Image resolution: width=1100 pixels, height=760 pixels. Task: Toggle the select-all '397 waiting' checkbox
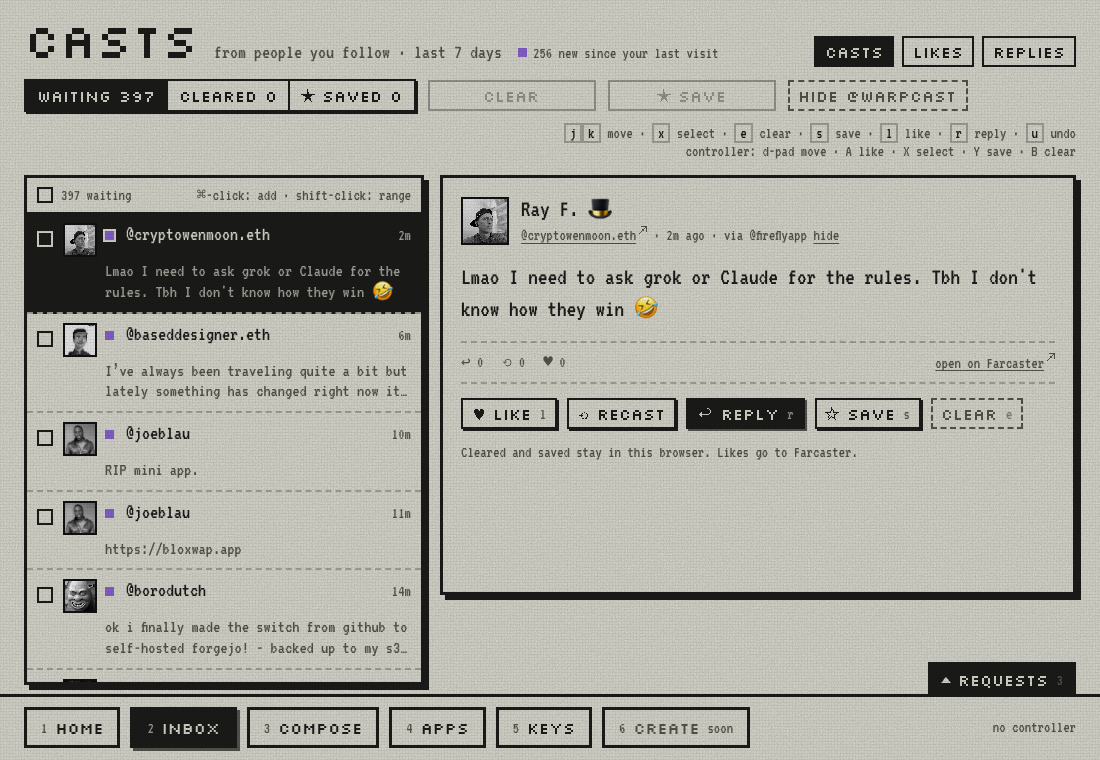click(x=45, y=195)
